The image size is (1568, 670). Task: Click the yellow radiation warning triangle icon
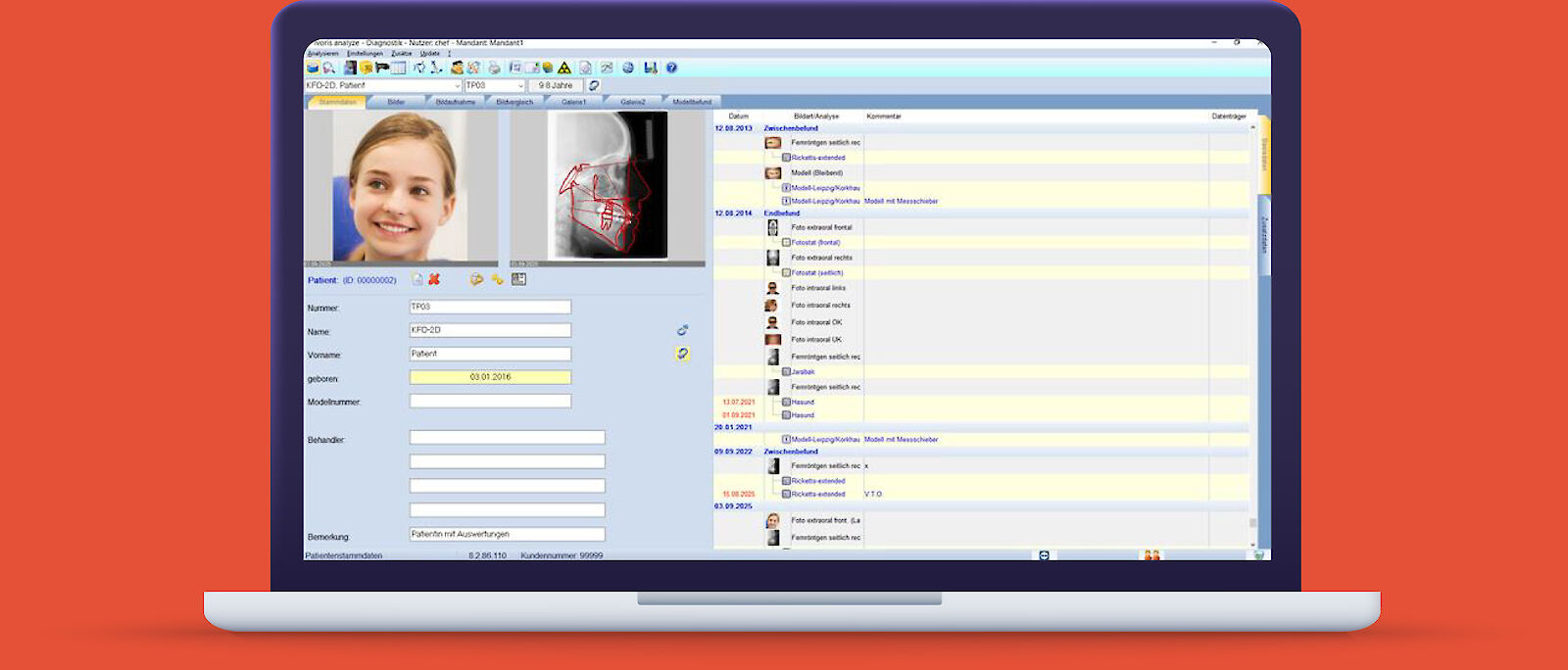coord(564,68)
